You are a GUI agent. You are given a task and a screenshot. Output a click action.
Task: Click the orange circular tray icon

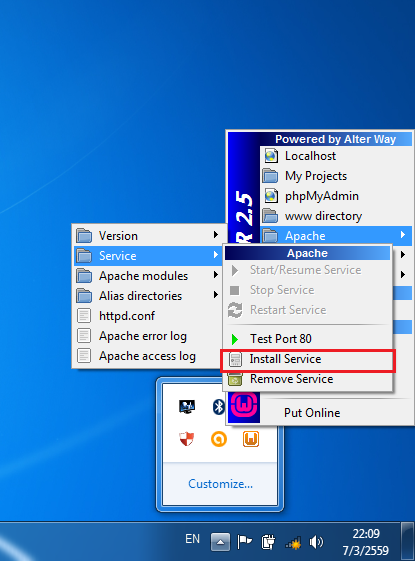[x=219, y=439]
